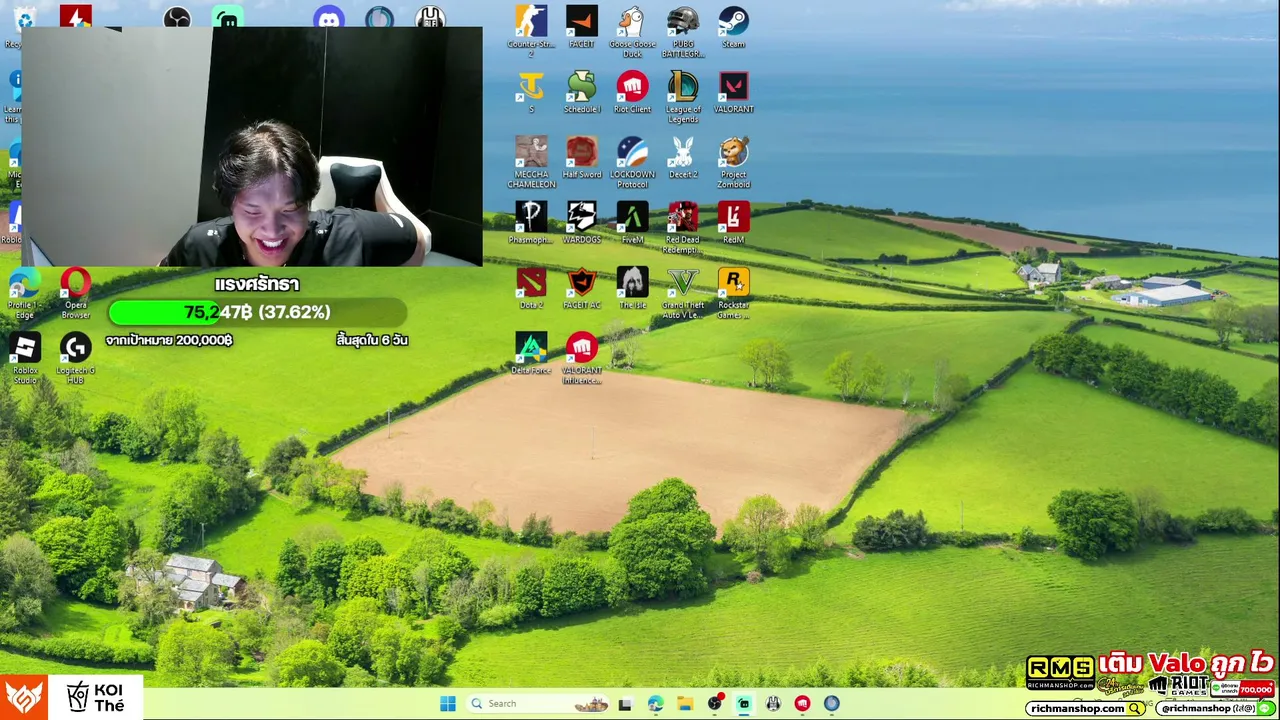This screenshot has width=1280, height=720.
Task: Click the richmanshop.com banner link
Action: tap(1086, 708)
